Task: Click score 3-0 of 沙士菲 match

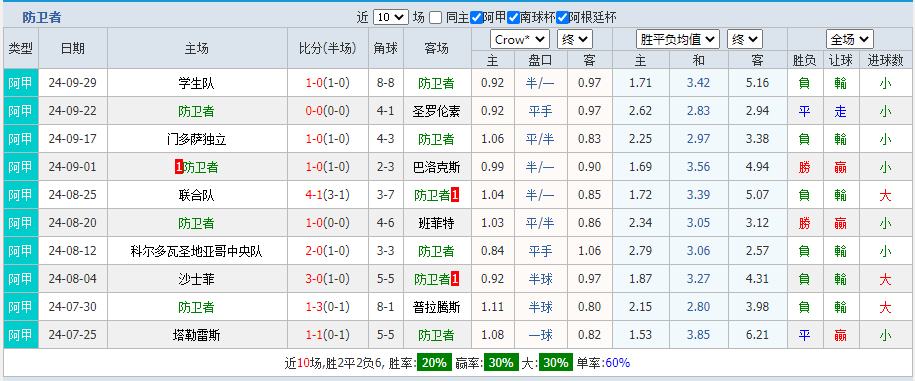Action: coord(315,279)
